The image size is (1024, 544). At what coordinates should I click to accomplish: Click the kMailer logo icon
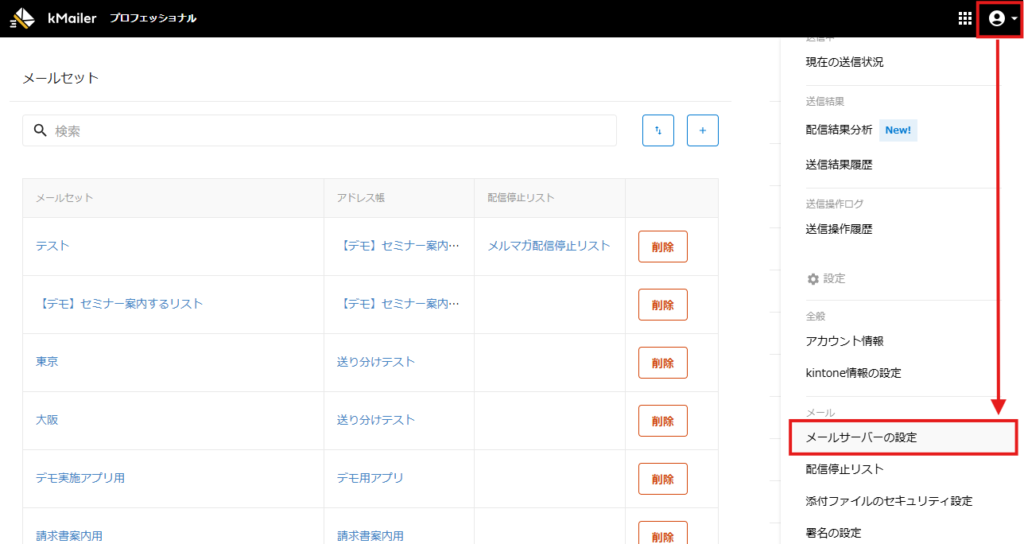(22, 18)
